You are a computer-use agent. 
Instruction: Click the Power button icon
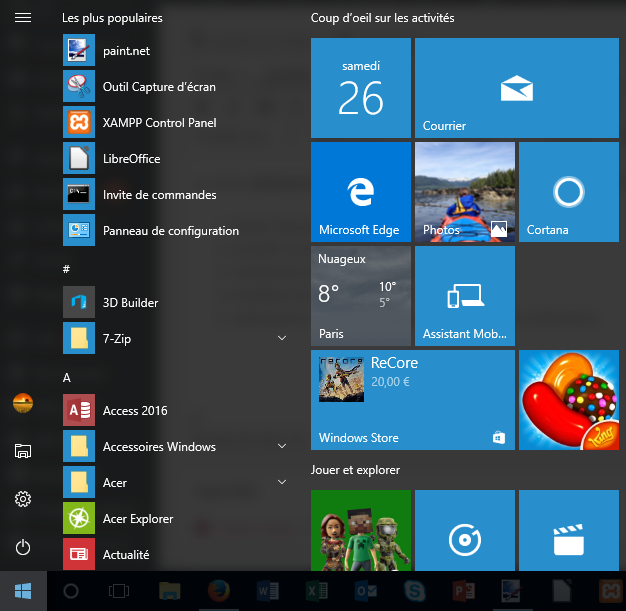click(23, 547)
